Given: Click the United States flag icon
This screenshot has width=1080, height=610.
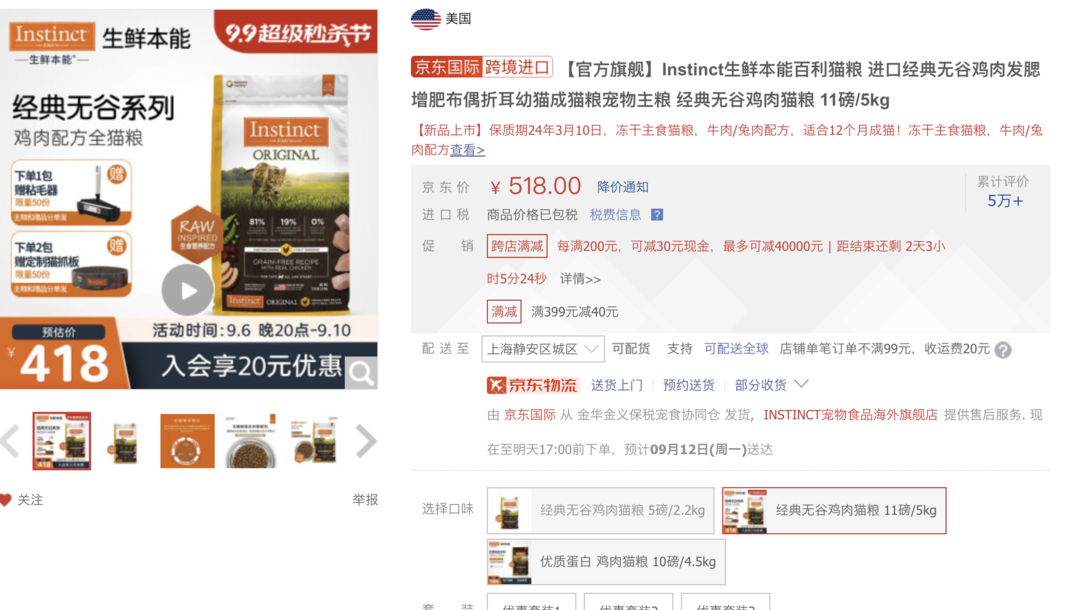Looking at the screenshot, I should 425,19.
